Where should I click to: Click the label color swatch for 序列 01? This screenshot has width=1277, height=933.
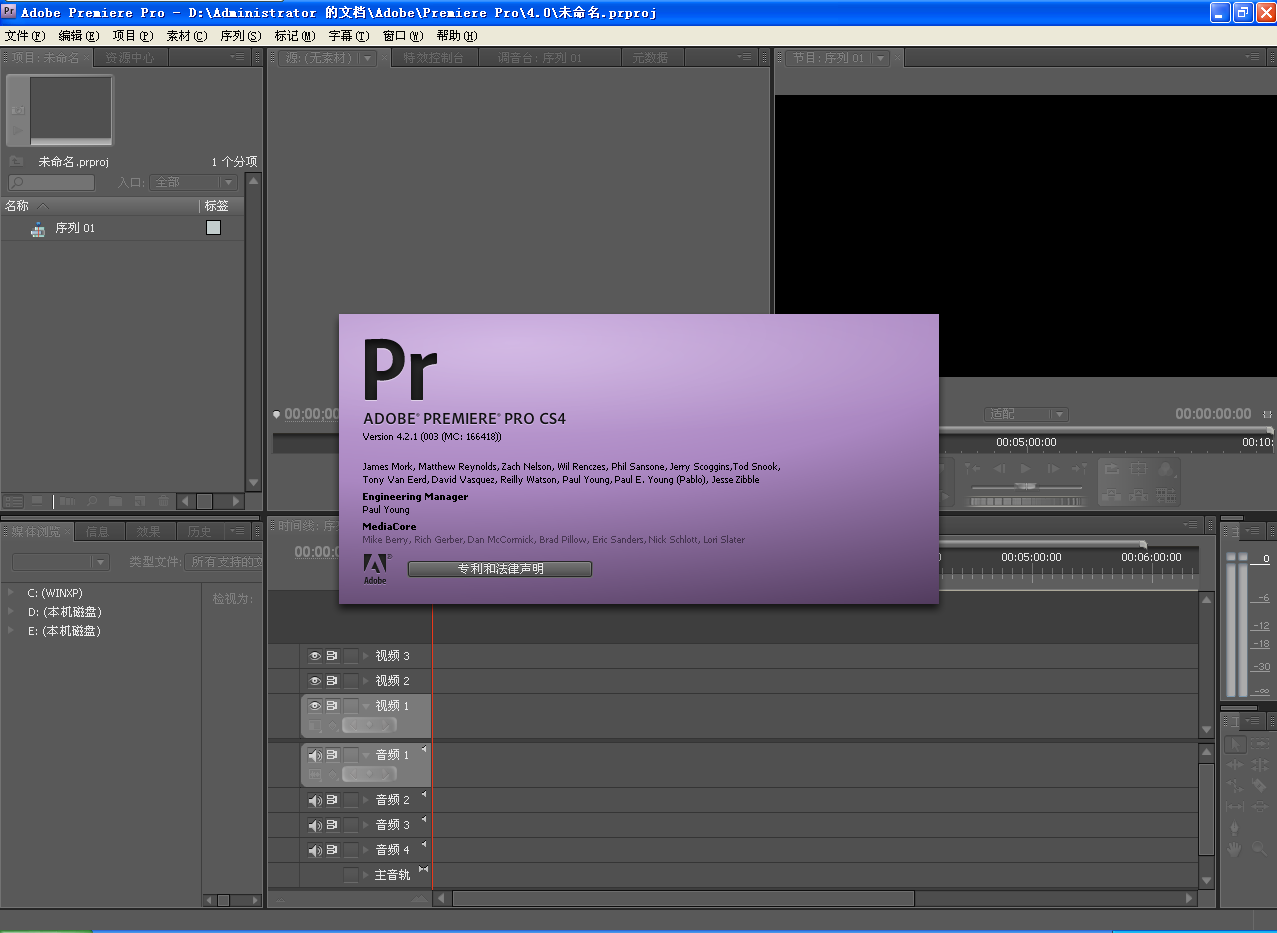click(x=213, y=228)
